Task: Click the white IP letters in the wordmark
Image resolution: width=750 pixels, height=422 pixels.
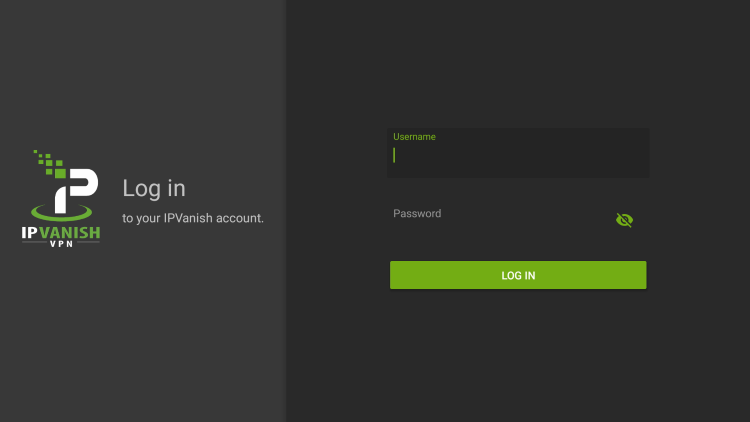Action: (x=29, y=233)
